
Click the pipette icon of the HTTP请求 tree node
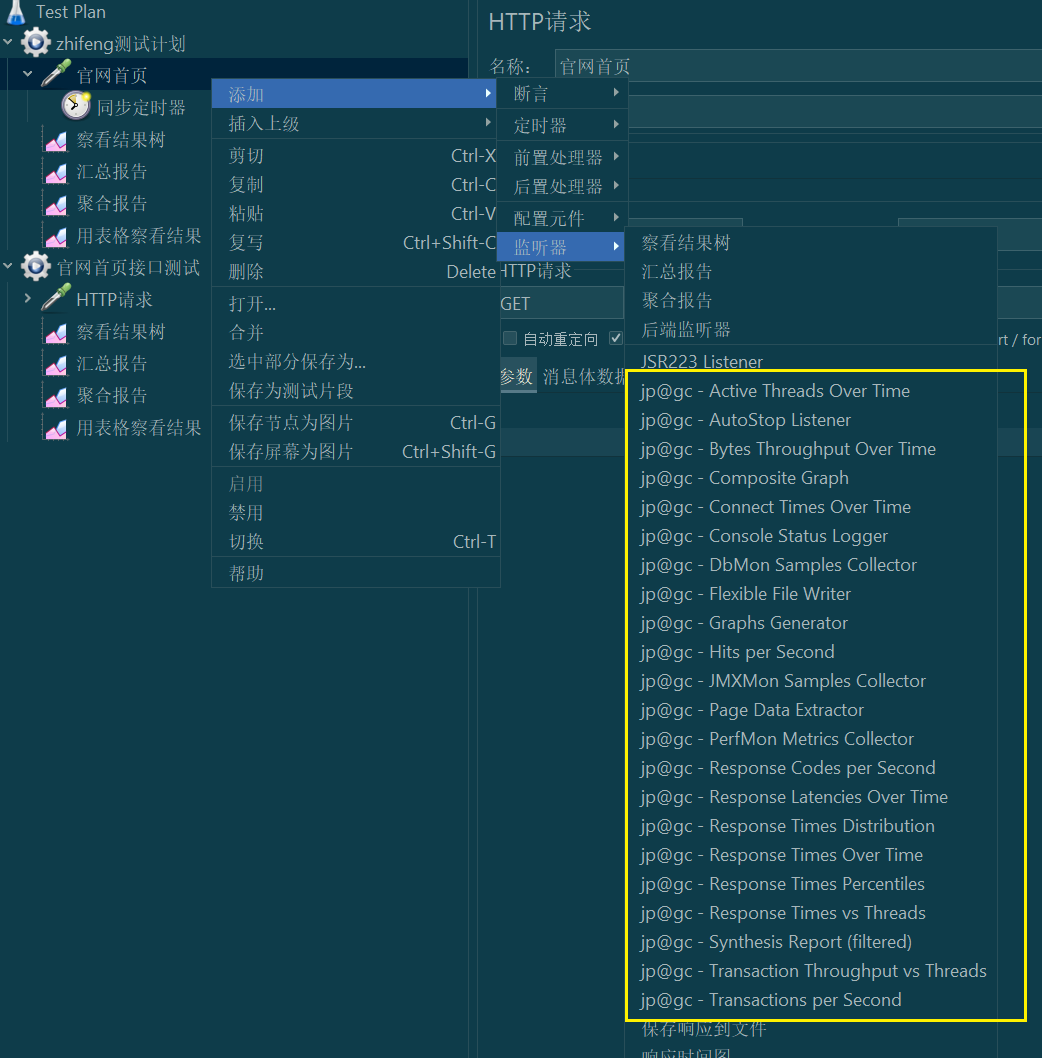pyautogui.click(x=56, y=298)
